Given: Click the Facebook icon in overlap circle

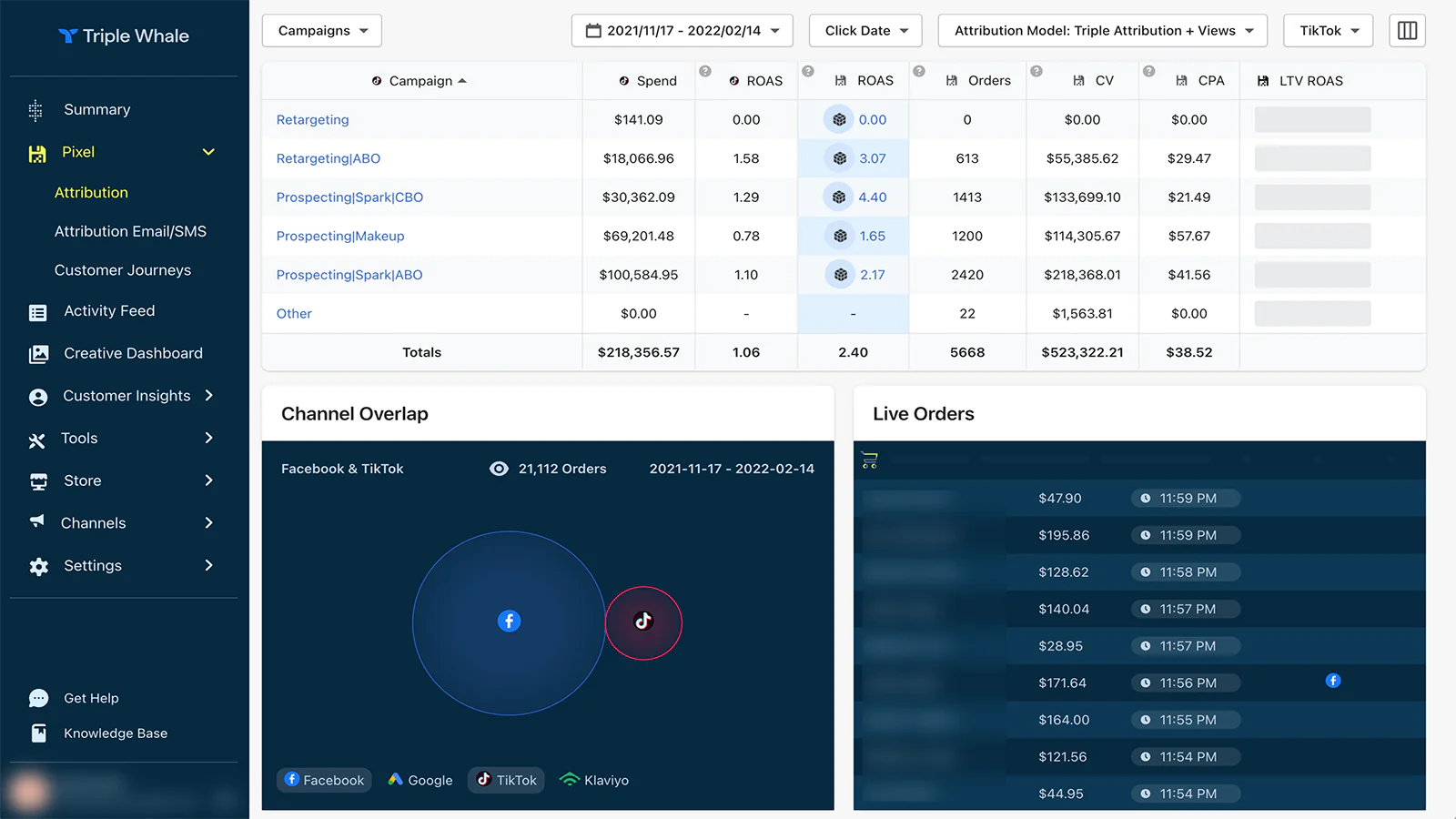Looking at the screenshot, I should tap(509, 621).
